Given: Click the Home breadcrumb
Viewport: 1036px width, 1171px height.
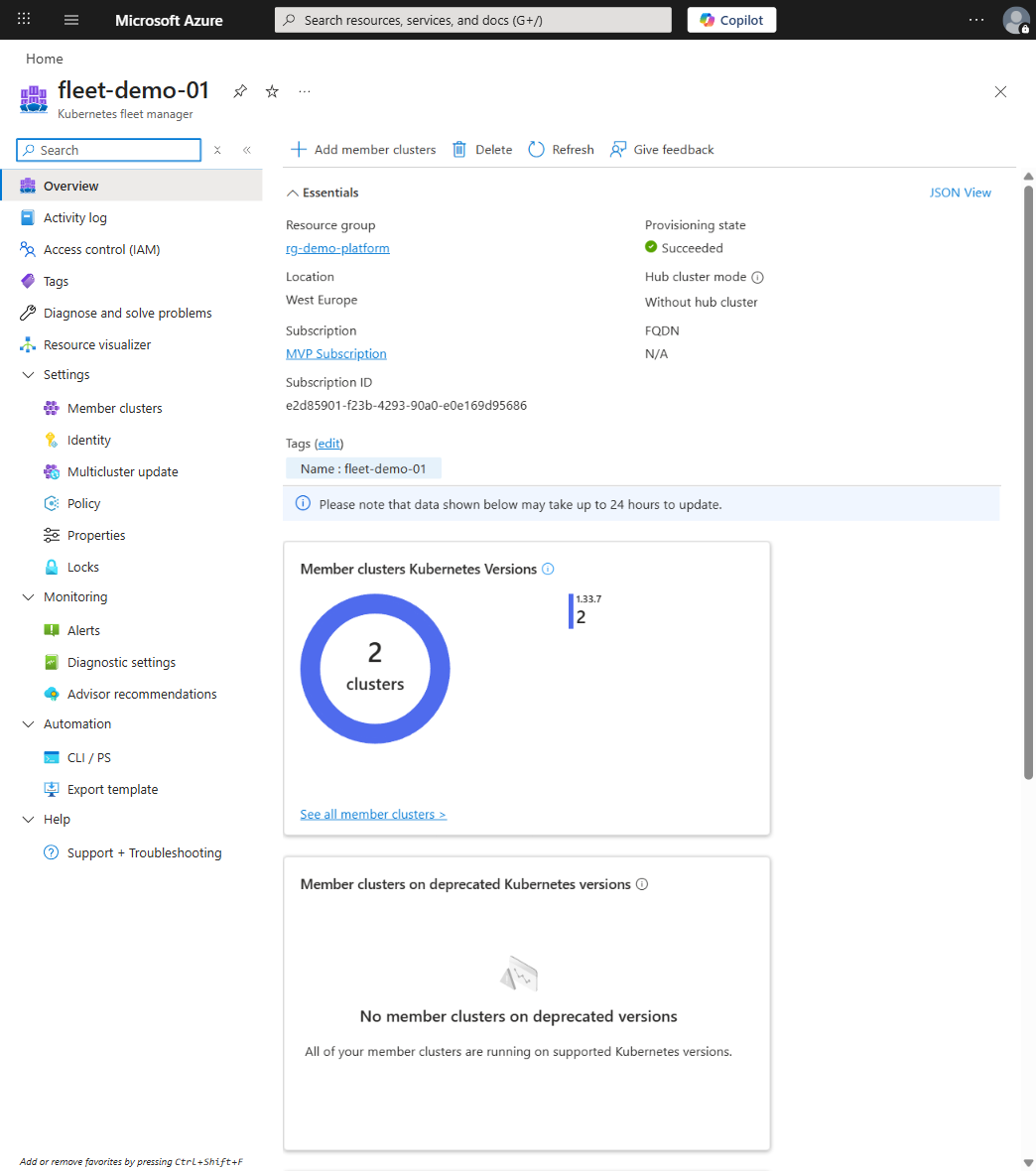Looking at the screenshot, I should (x=44, y=59).
